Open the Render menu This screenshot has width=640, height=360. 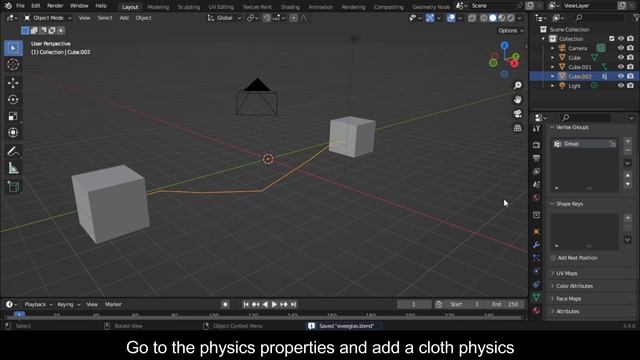click(55, 6)
